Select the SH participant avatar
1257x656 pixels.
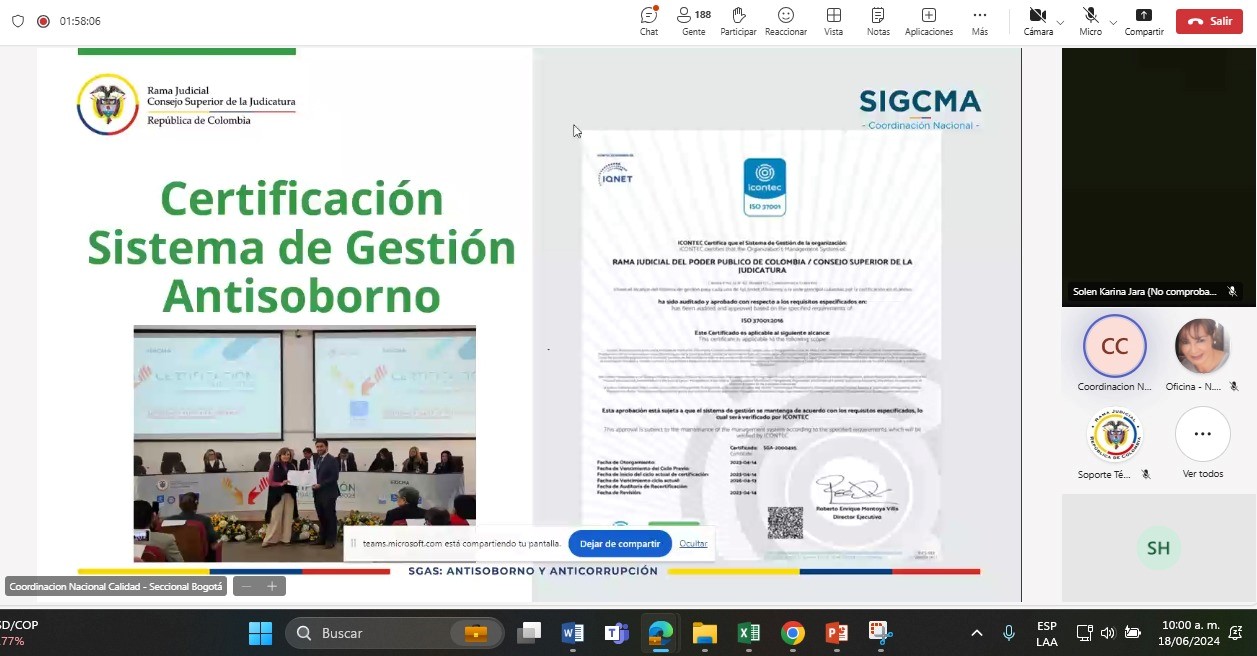1158,548
